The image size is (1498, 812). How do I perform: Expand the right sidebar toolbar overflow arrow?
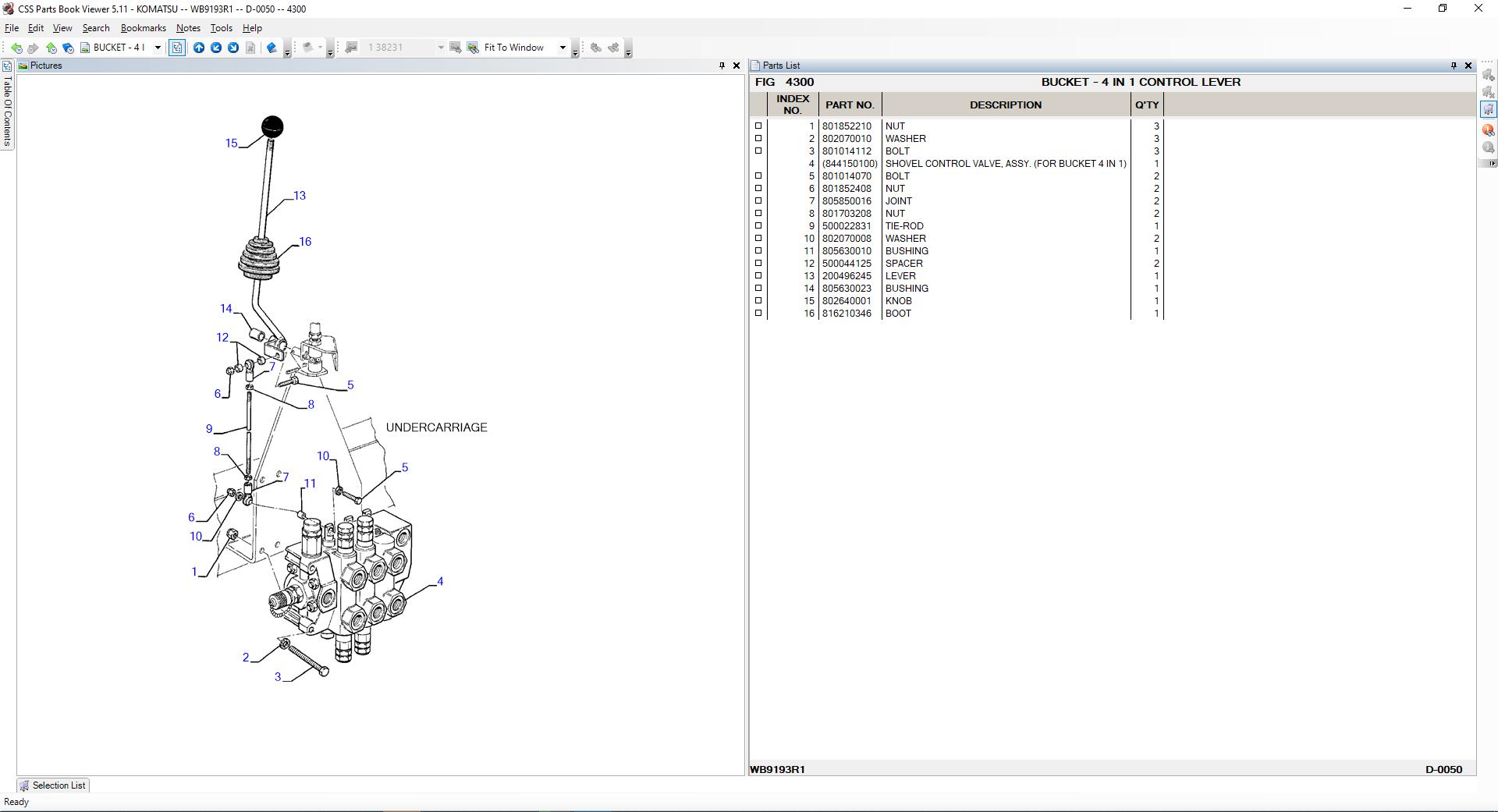point(1492,164)
